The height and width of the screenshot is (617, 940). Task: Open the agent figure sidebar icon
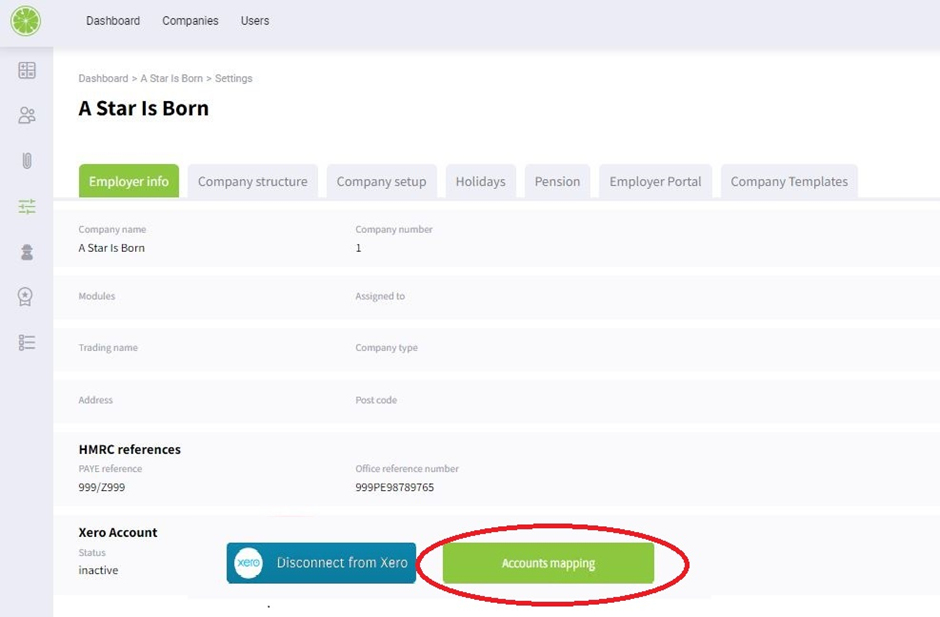(27, 252)
